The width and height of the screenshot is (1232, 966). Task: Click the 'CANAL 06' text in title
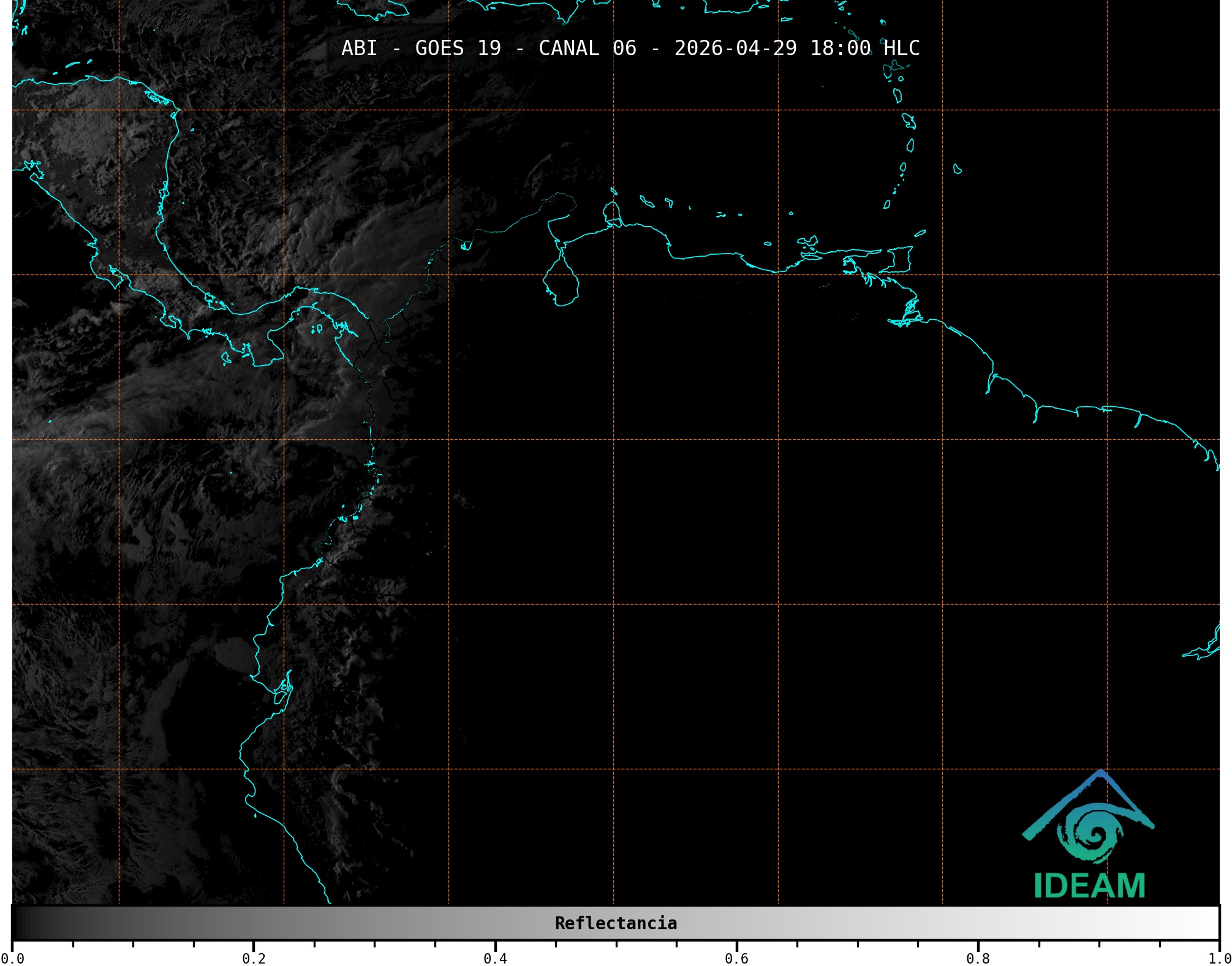coord(587,48)
